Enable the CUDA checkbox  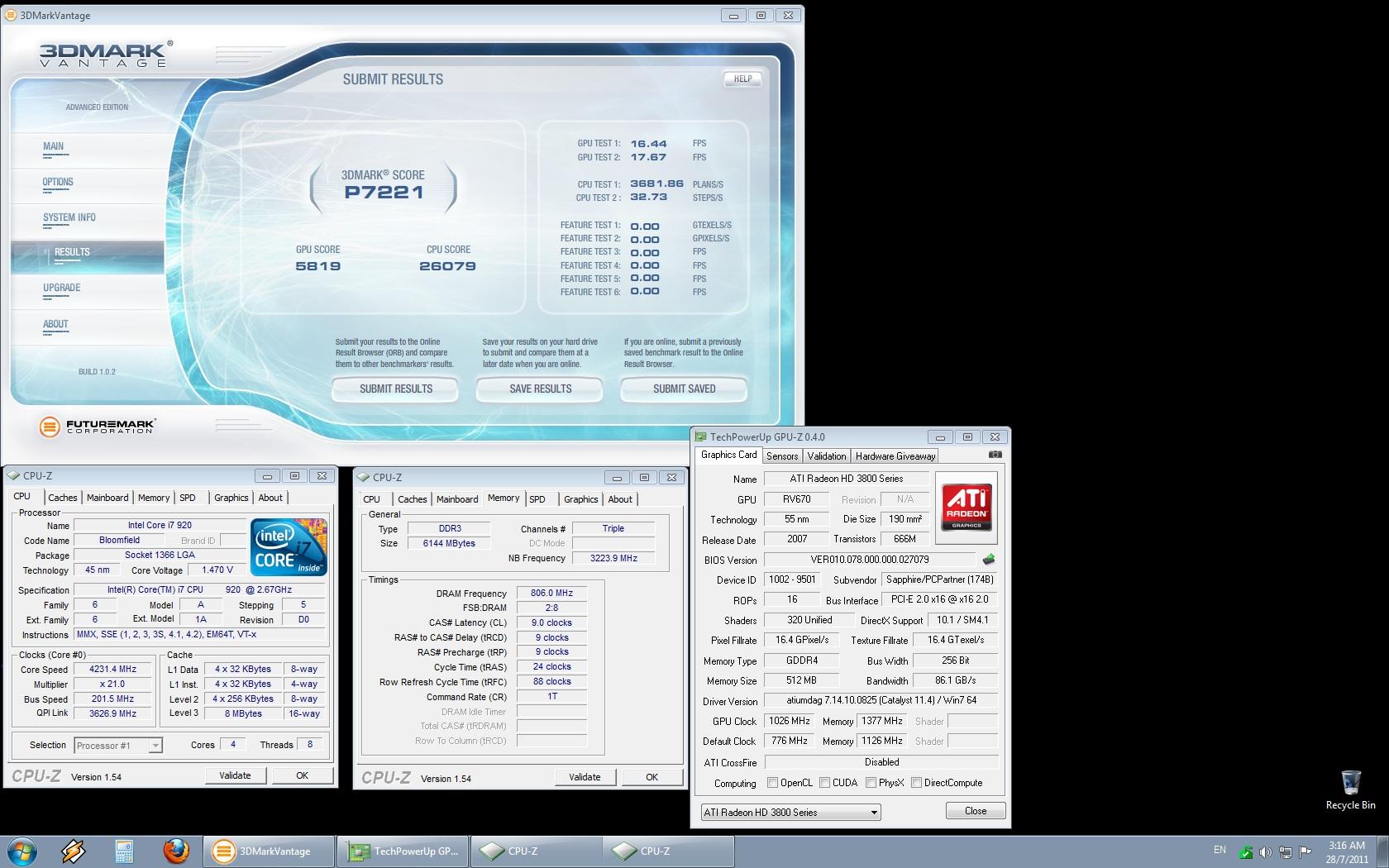(824, 782)
